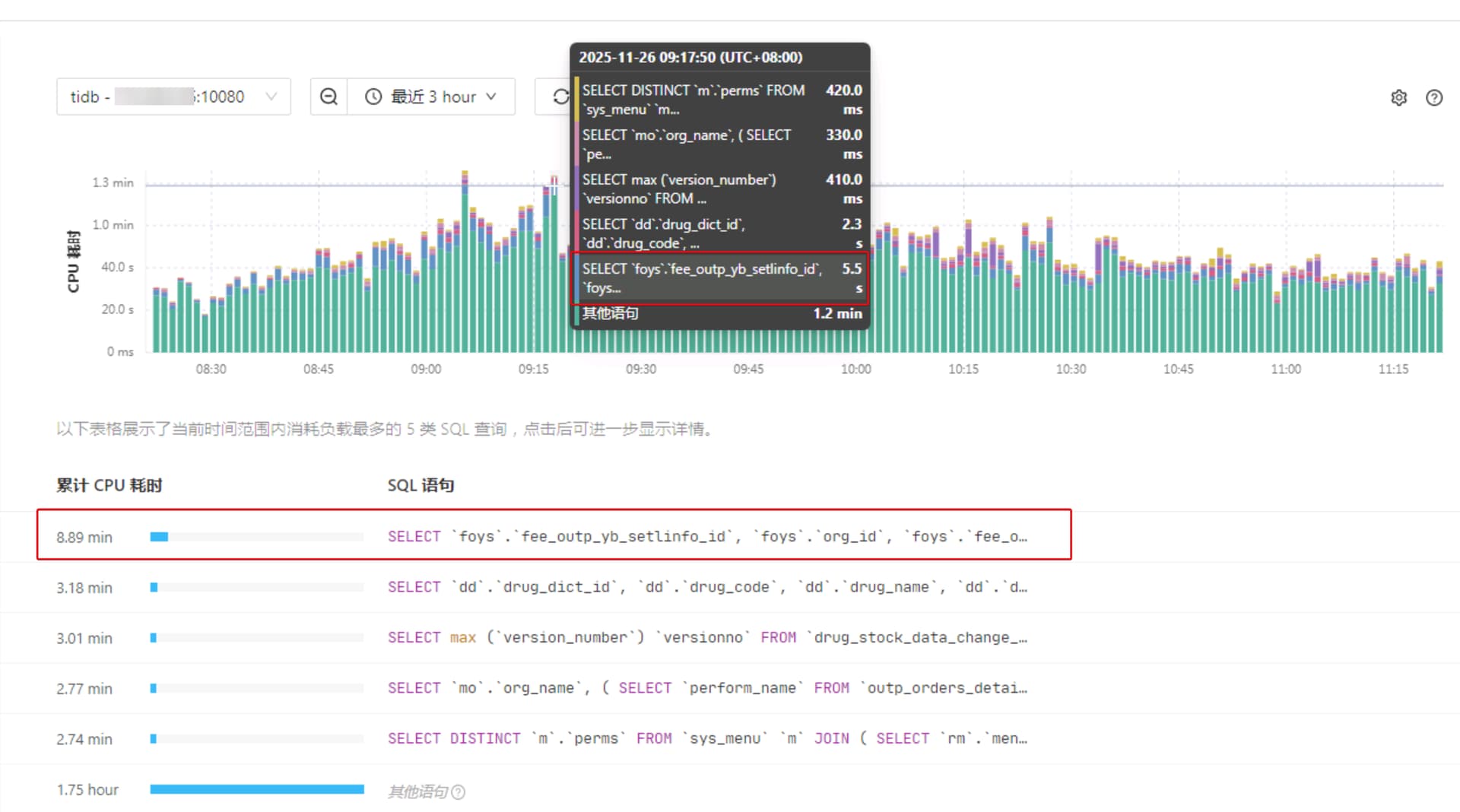Open the tidb instance dropdown
The image size is (1460, 812).
pos(173,97)
